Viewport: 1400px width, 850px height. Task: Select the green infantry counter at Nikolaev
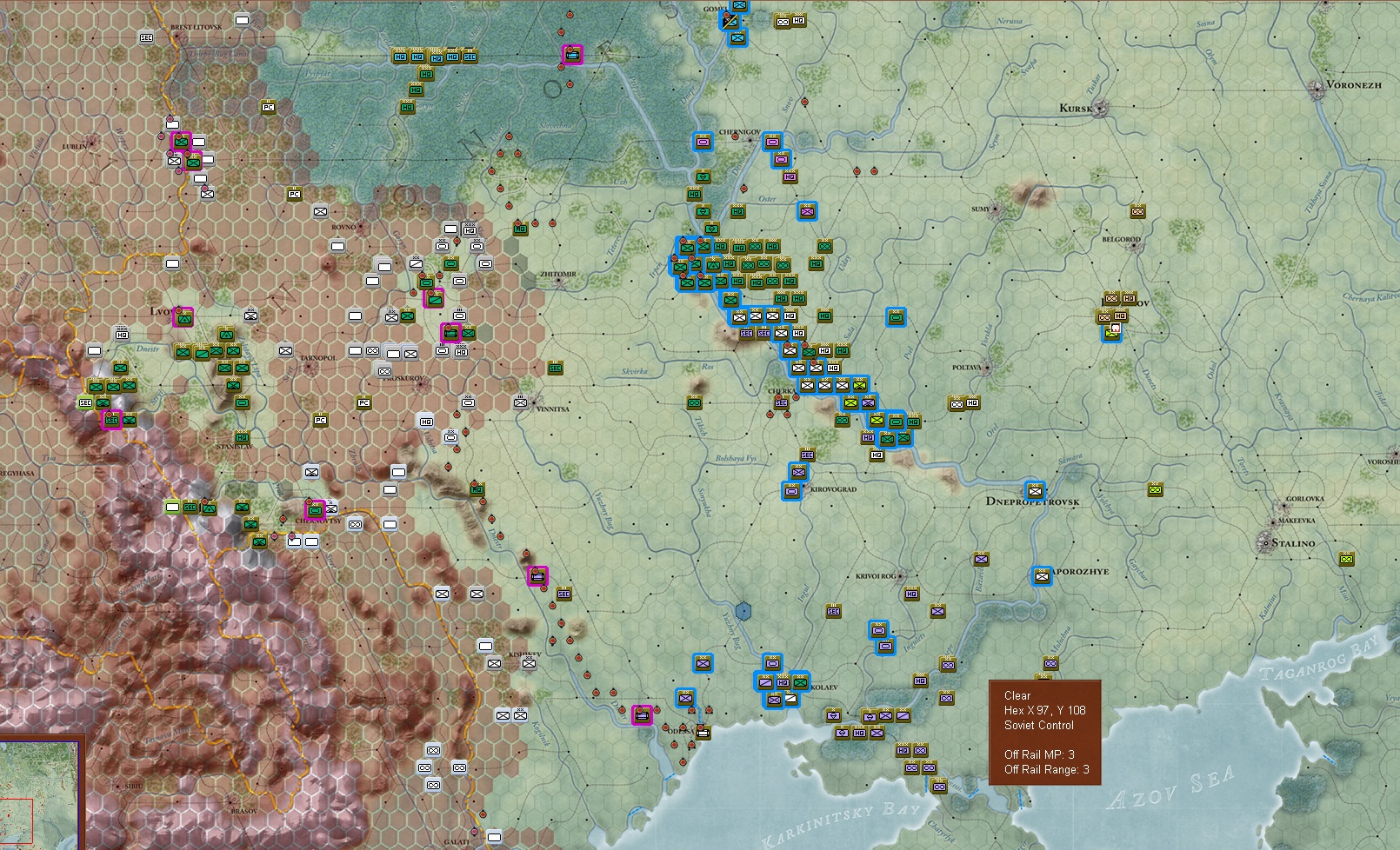coord(799,682)
